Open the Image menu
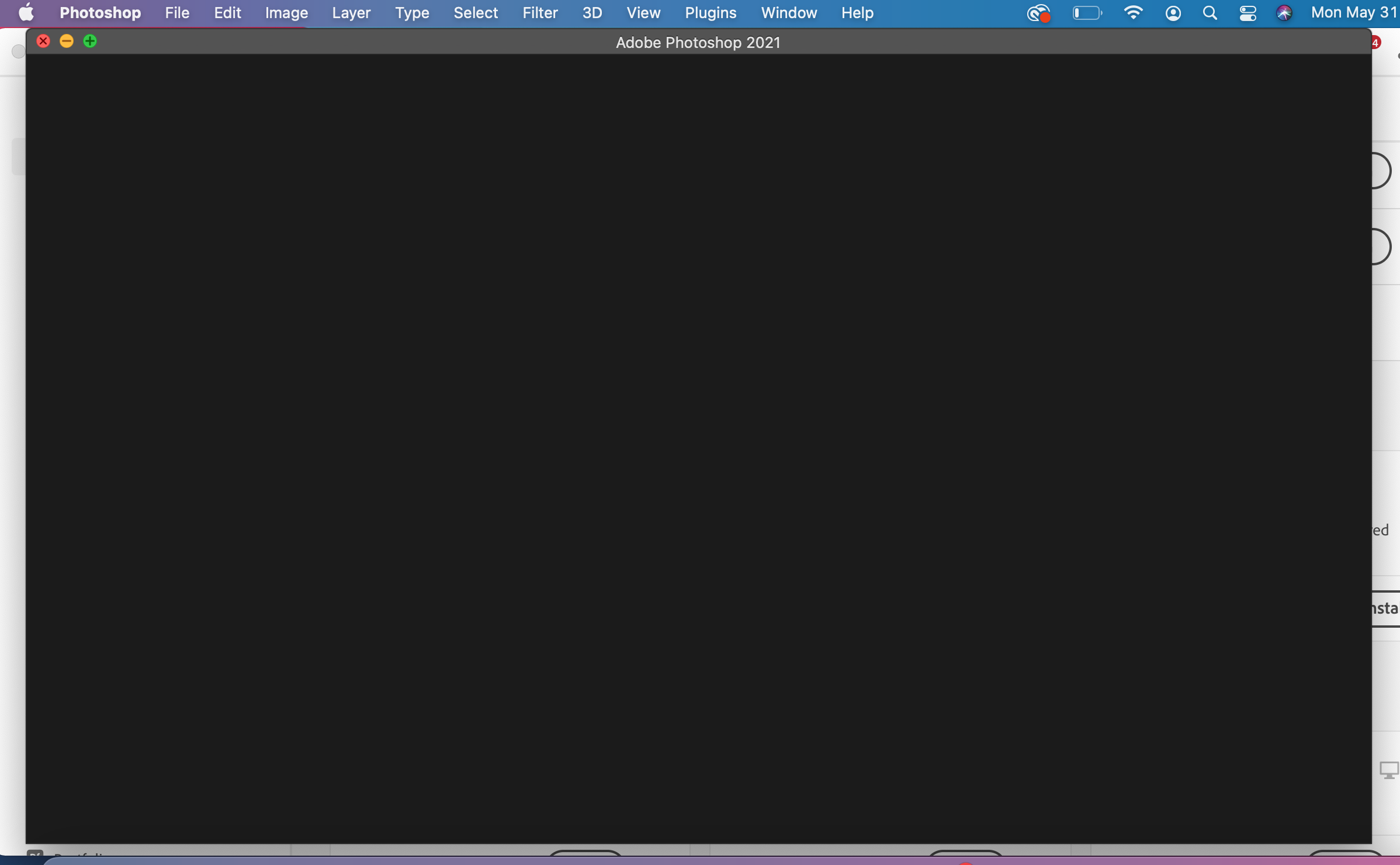1400x865 pixels. coord(285,12)
